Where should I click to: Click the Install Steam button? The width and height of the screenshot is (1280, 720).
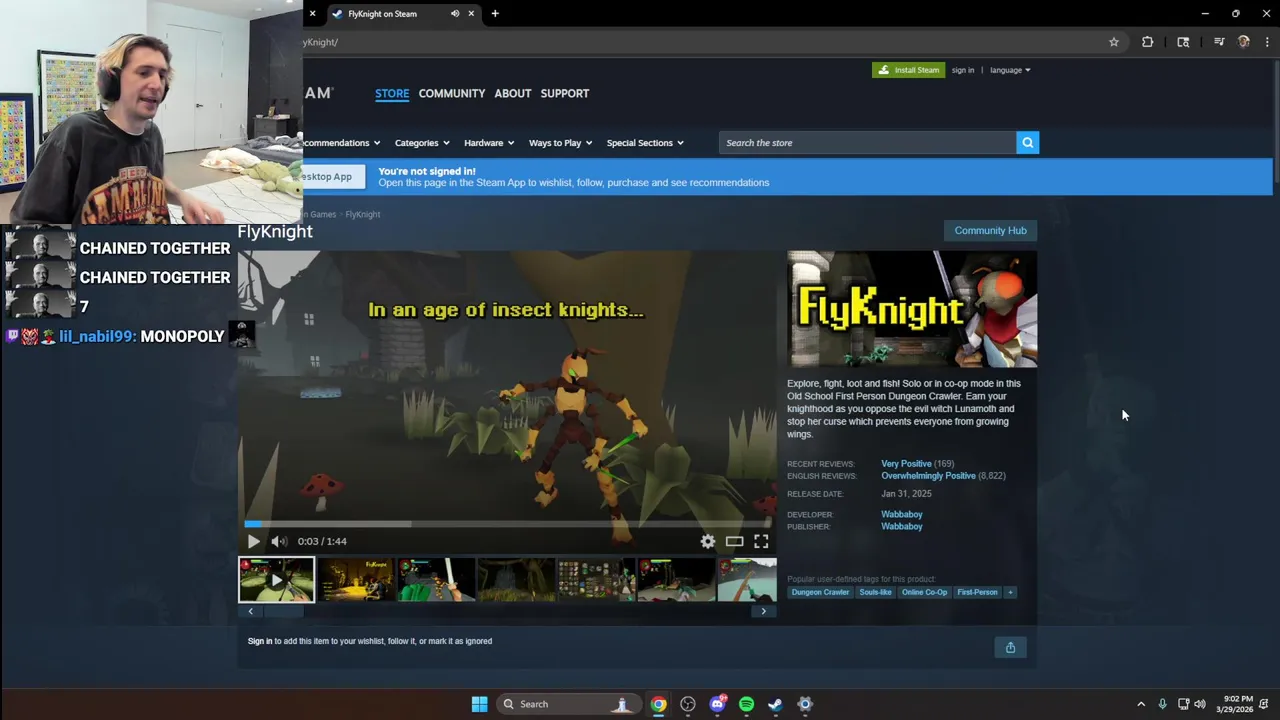point(908,70)
